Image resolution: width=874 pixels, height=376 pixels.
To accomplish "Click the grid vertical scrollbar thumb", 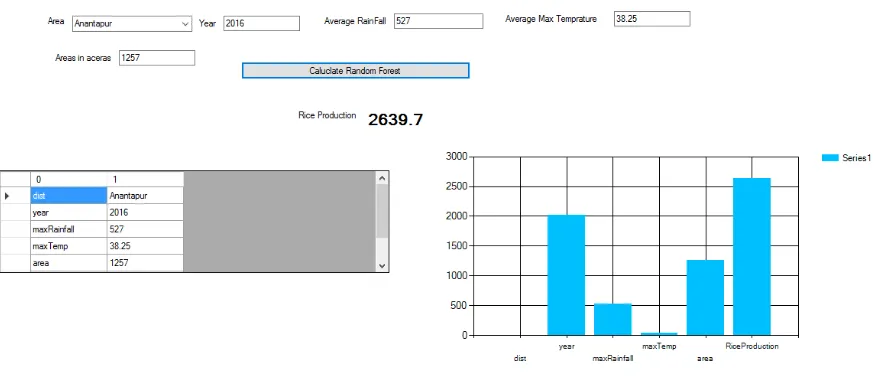I will 382,211.
